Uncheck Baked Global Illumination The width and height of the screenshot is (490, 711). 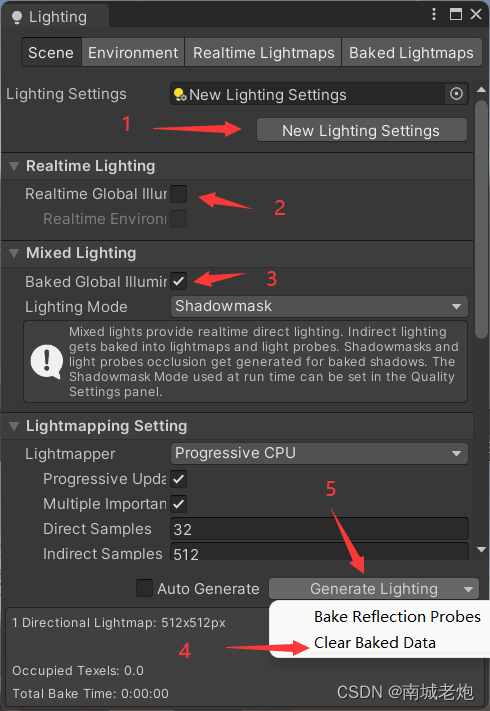(178, 281)
